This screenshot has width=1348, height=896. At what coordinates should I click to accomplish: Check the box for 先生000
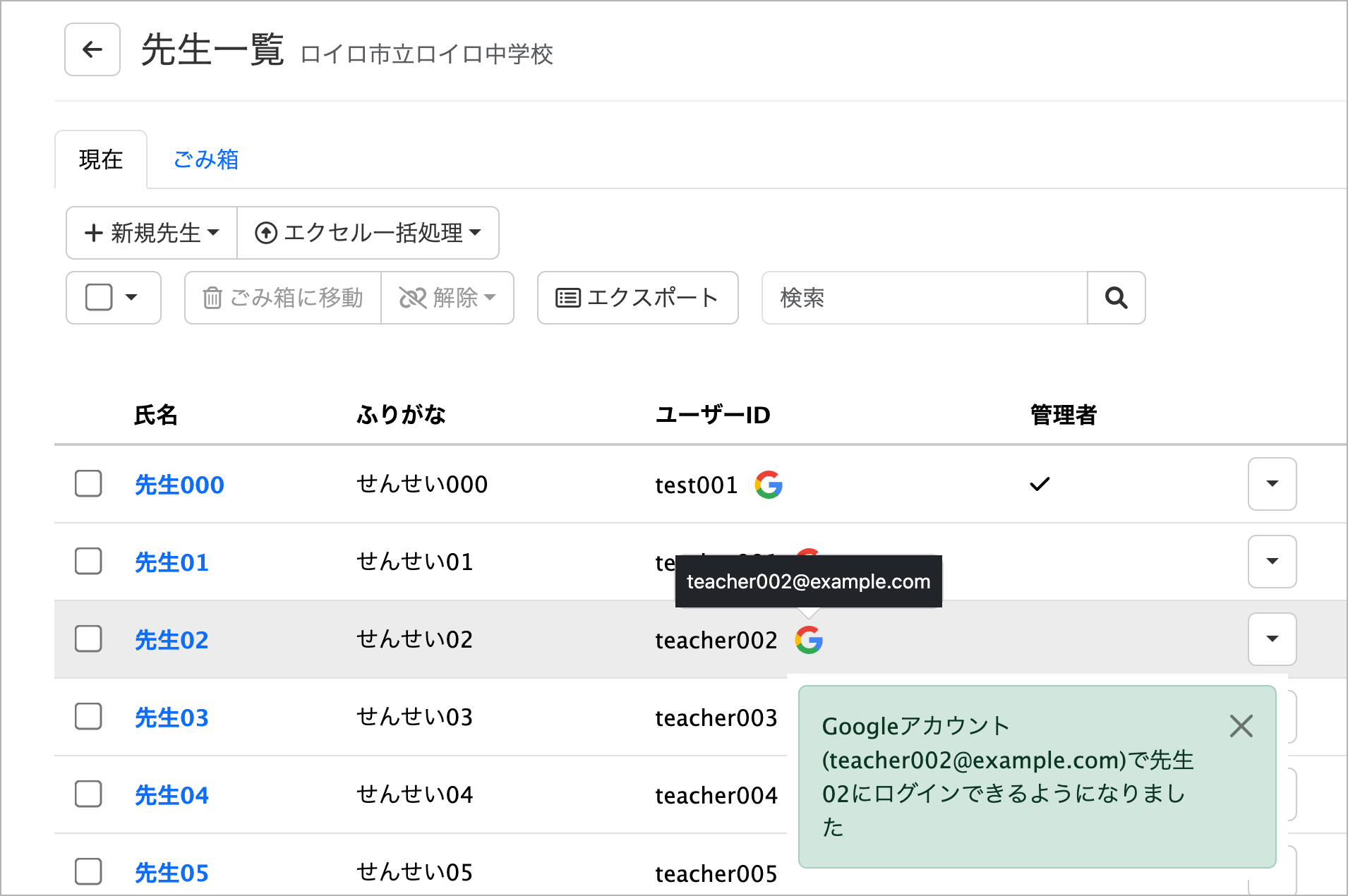pyautogui.click(x=88, y=484)
